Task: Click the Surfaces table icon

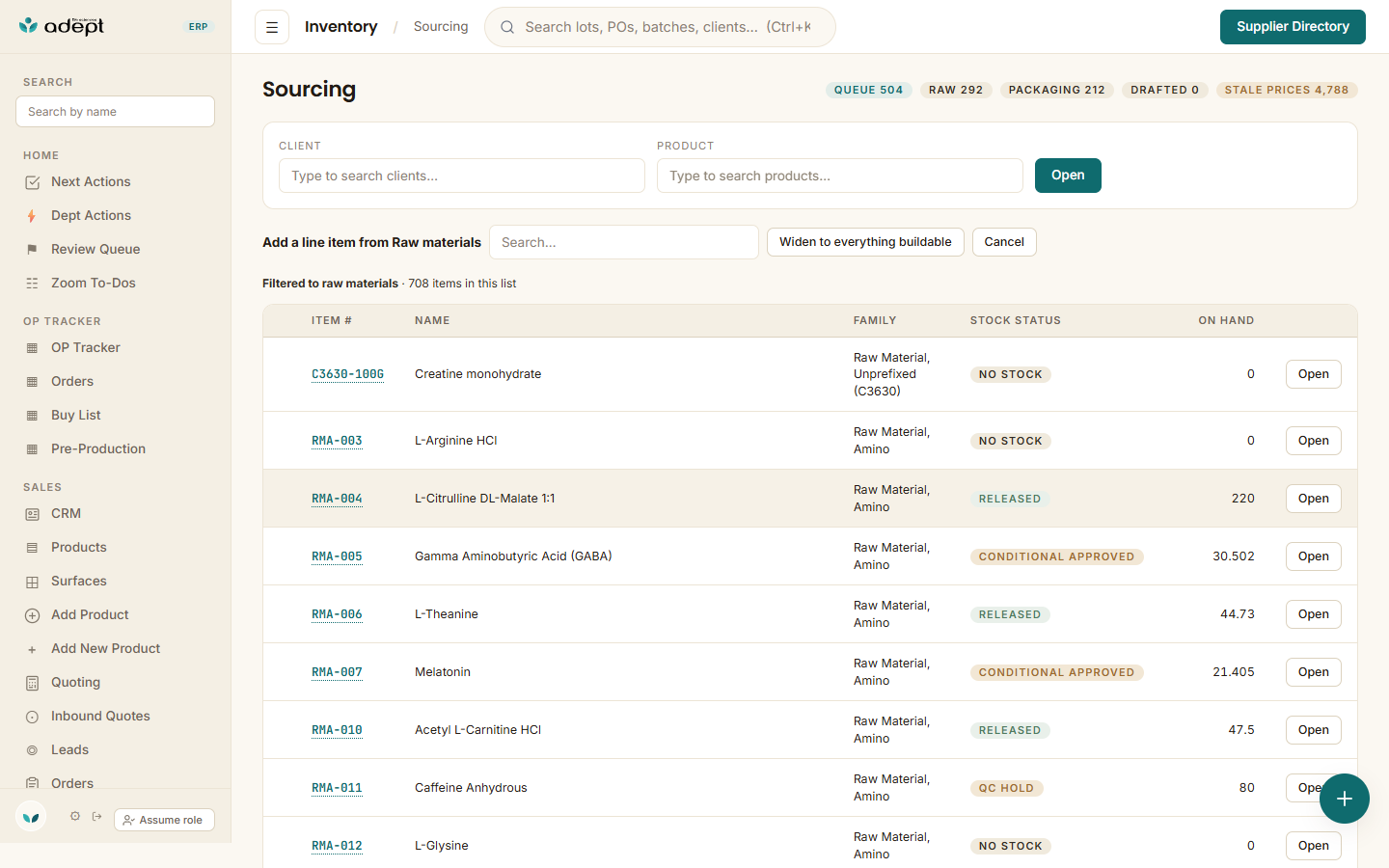Action: click(32, 582)
